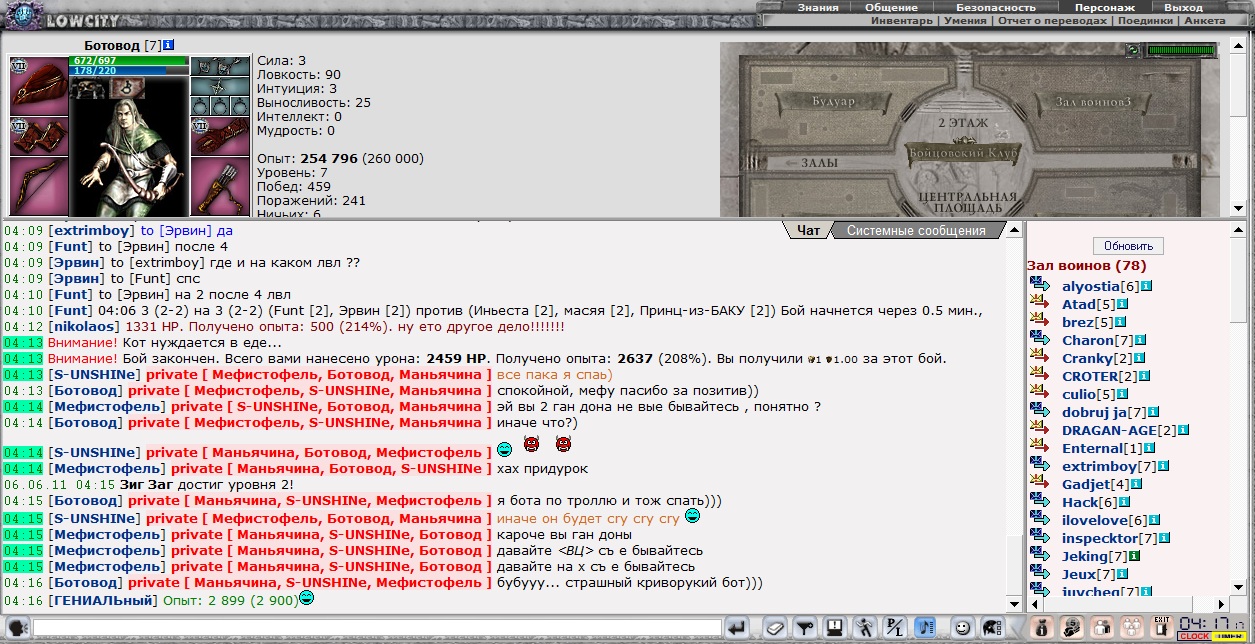Click Зал воинов3 room on the map
Screen dimensions: 1255x644
pyautogui.click(x=1092, y=102)
